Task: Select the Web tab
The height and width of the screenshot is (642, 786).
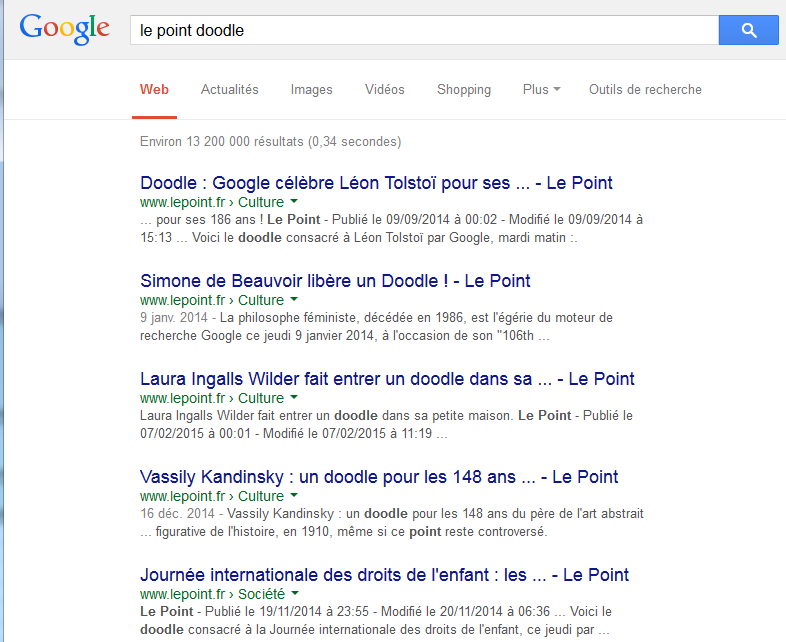Action: [154, 90]
